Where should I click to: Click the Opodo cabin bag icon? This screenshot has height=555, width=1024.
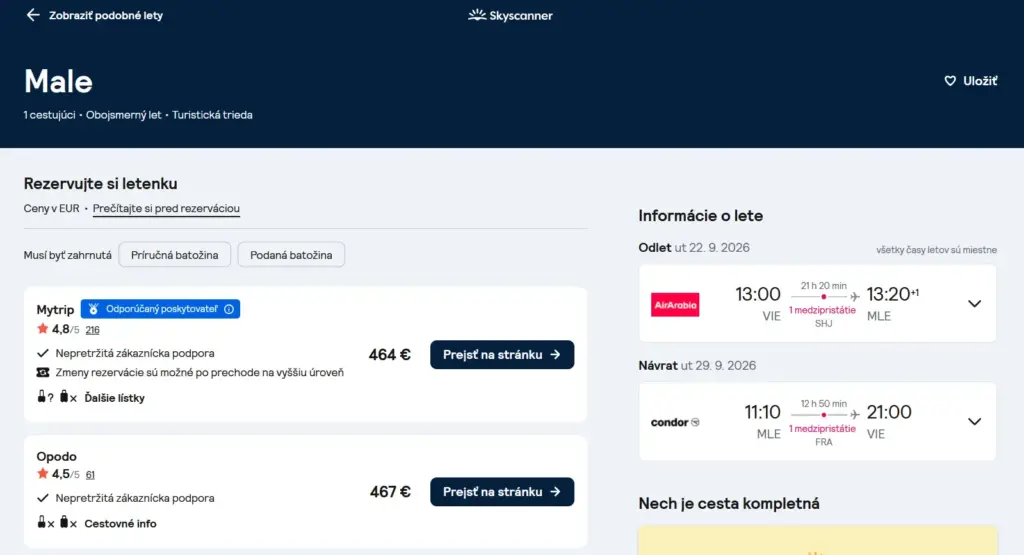[42, 522]
